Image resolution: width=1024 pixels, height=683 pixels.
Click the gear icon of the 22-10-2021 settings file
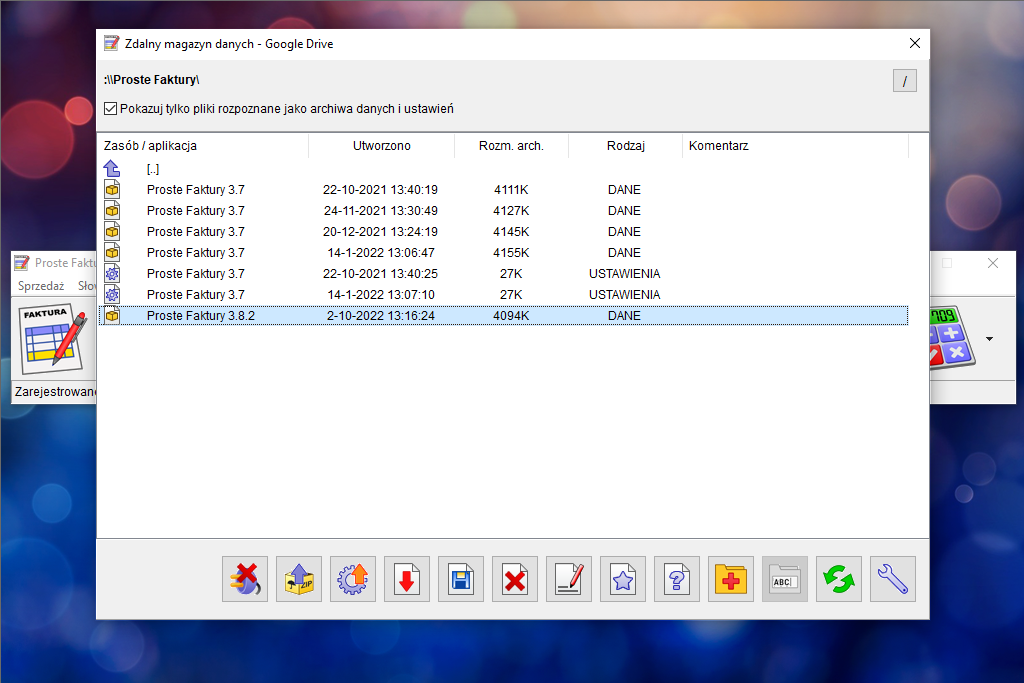[112, 274]
